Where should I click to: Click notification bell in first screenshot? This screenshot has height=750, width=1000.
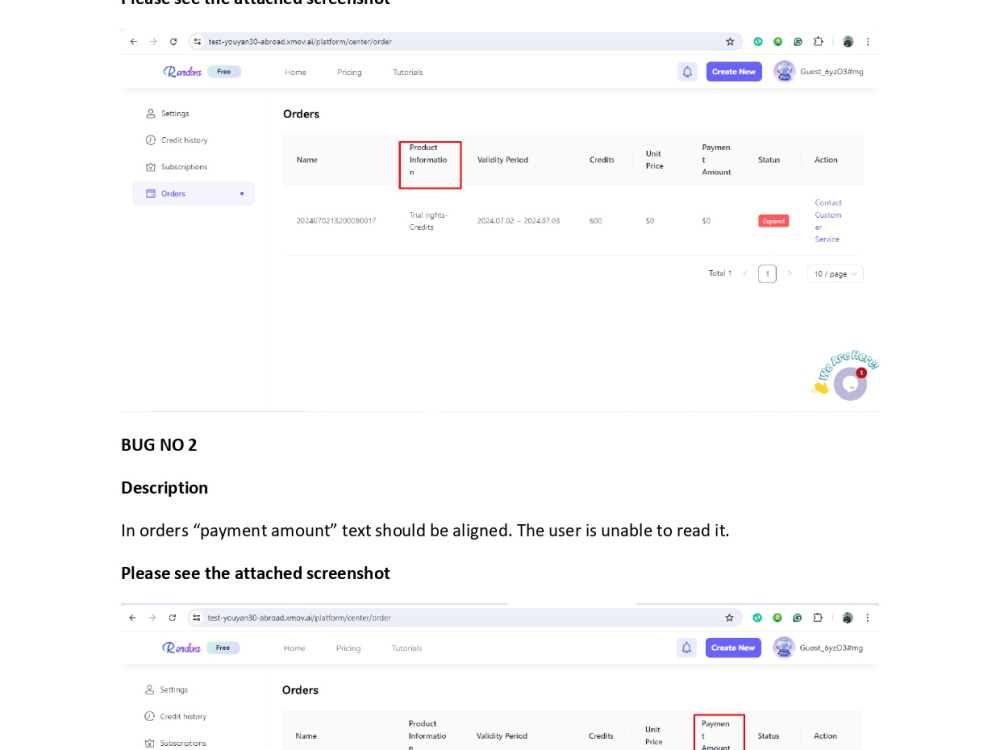click(x=687, y=72)
